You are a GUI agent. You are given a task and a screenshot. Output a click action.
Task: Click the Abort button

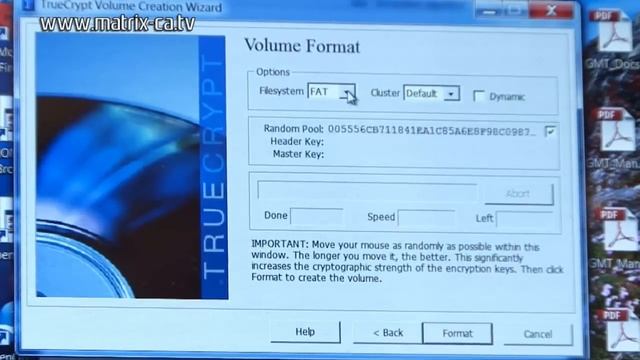[x=518, y=194]
